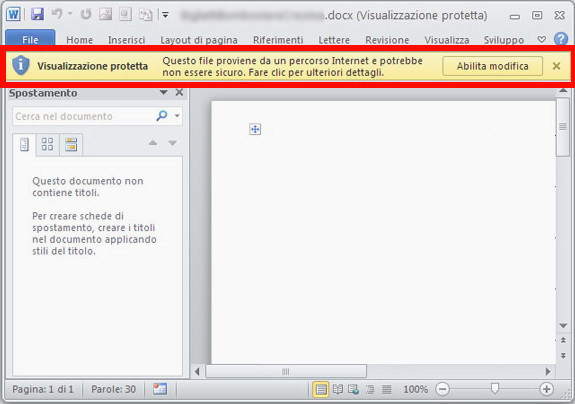The image size is (575, 404).
Task: Click the Abilita modifica button
Action: [492, 66]
